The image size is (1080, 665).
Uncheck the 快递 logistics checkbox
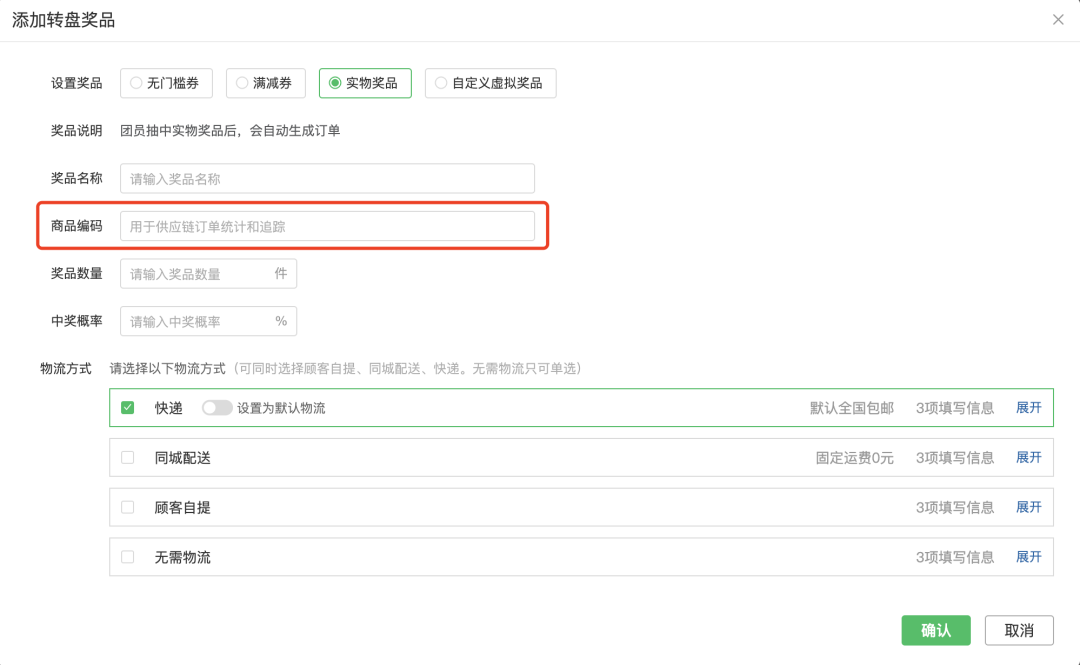[128, 408]
